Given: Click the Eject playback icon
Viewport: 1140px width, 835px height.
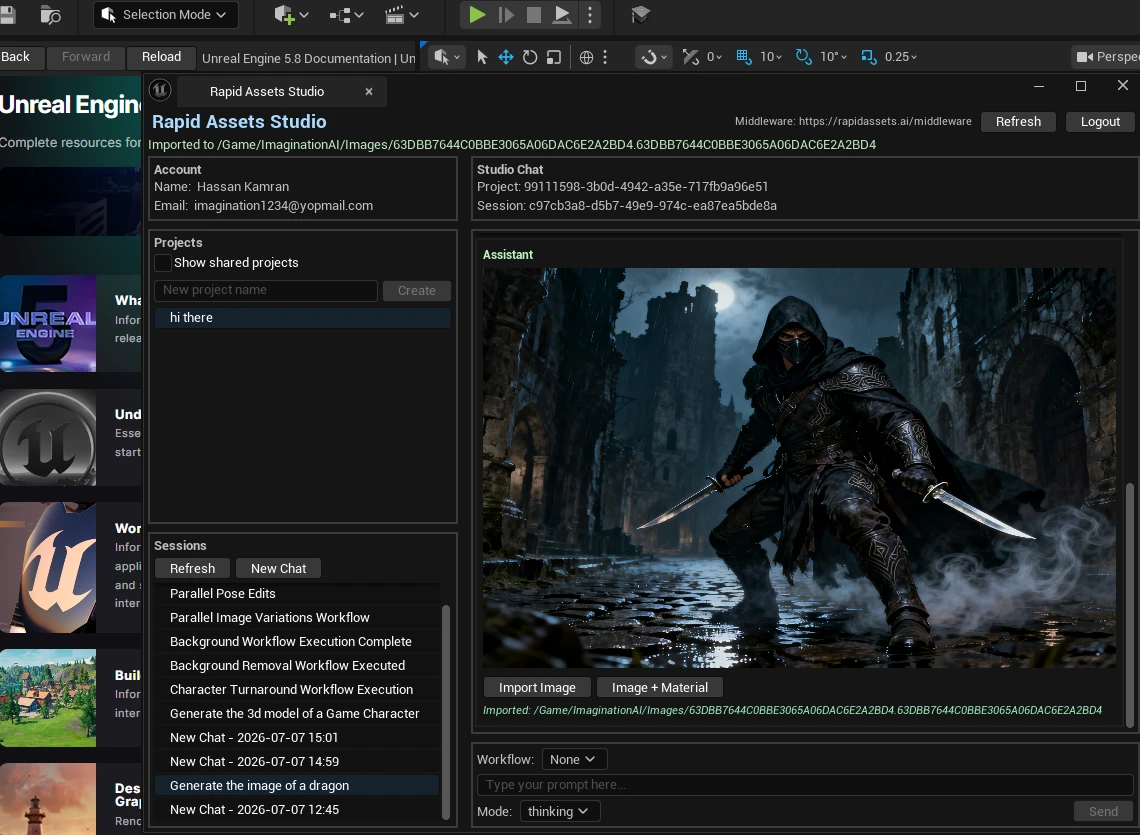Looking at the screenshot, I should coord(561,15).
